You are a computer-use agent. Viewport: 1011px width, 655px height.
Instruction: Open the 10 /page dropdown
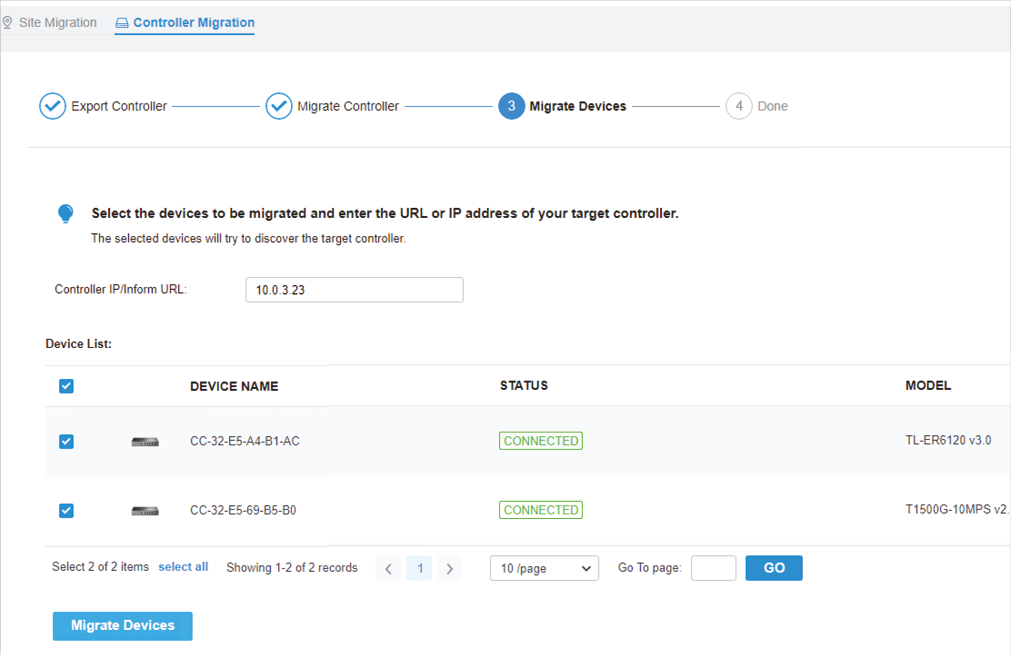(x=544, y=568)
